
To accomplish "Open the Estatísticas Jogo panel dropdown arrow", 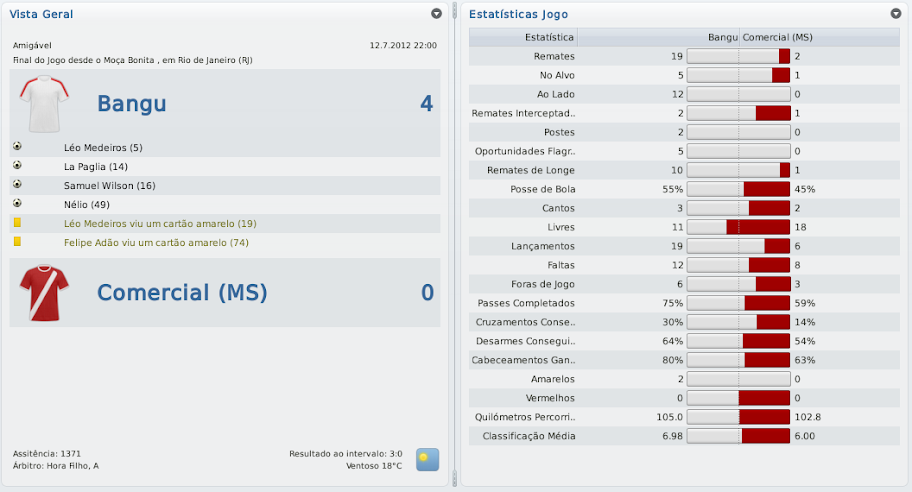I will click(x=895, y=14).
